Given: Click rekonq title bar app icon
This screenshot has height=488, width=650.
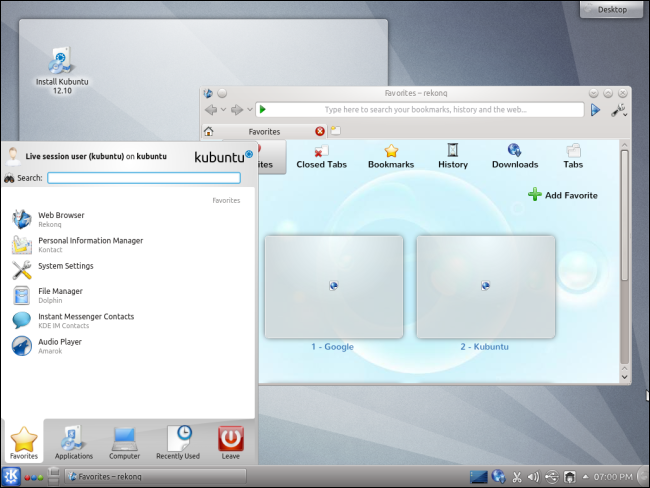Looking at the screenshot, I should tap(208, 93).
